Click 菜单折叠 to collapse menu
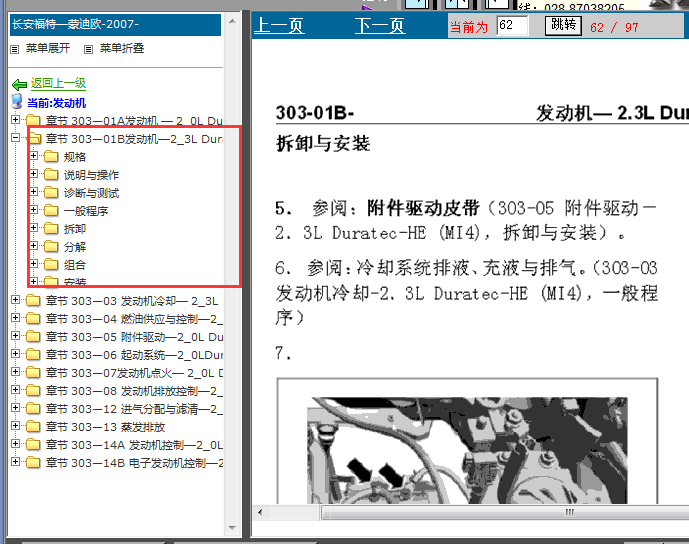The image size is (689, 544). pyautogui.click(x=122, y=48)
